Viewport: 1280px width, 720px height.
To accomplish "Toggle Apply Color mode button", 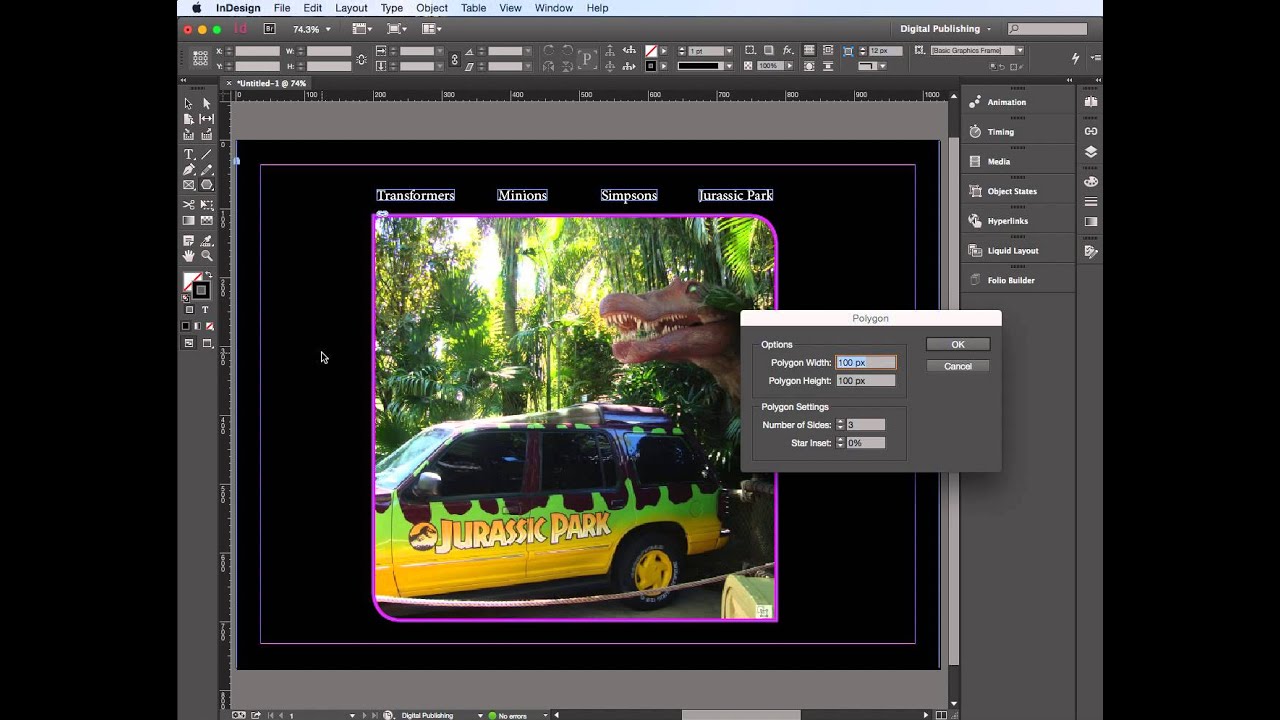I will (x=186, y=326).
